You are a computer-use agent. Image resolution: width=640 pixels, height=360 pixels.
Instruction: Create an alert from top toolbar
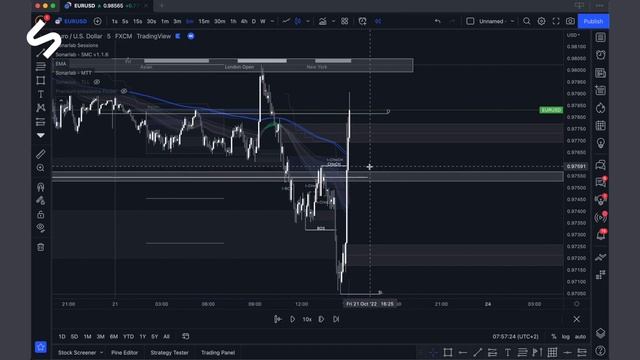coord(362,21)
